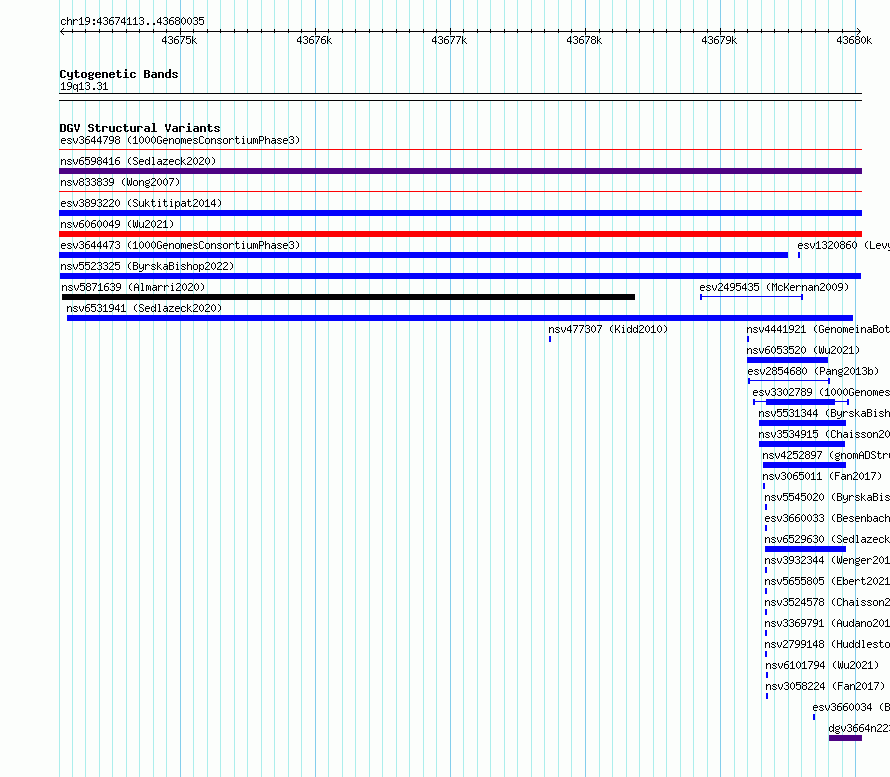Select the esv3302789 variant label

[821, 392]
